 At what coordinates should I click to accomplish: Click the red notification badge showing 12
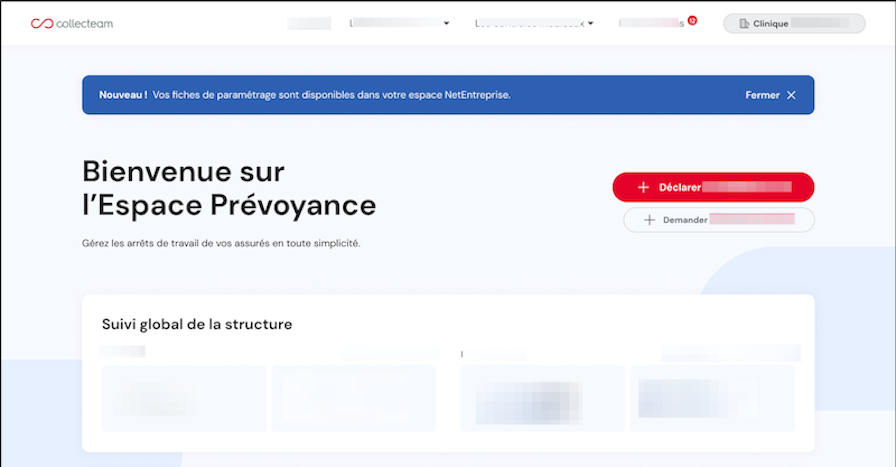[692, 20]
